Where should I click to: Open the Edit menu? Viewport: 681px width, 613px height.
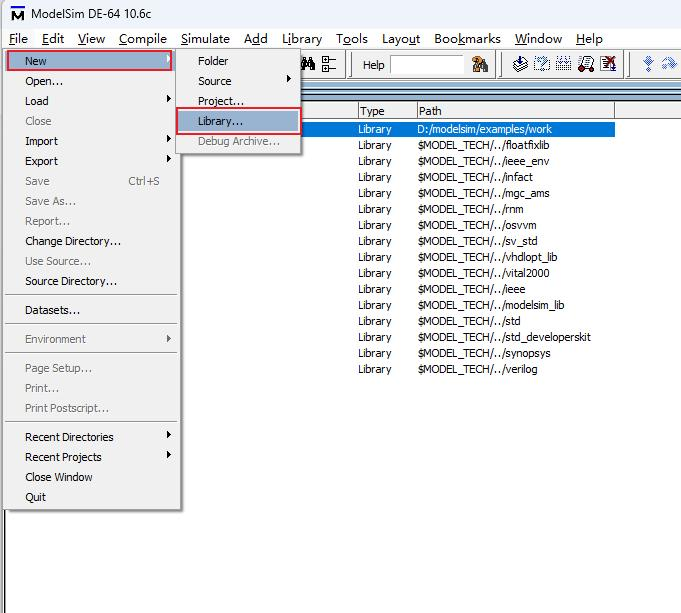[53, 39]
